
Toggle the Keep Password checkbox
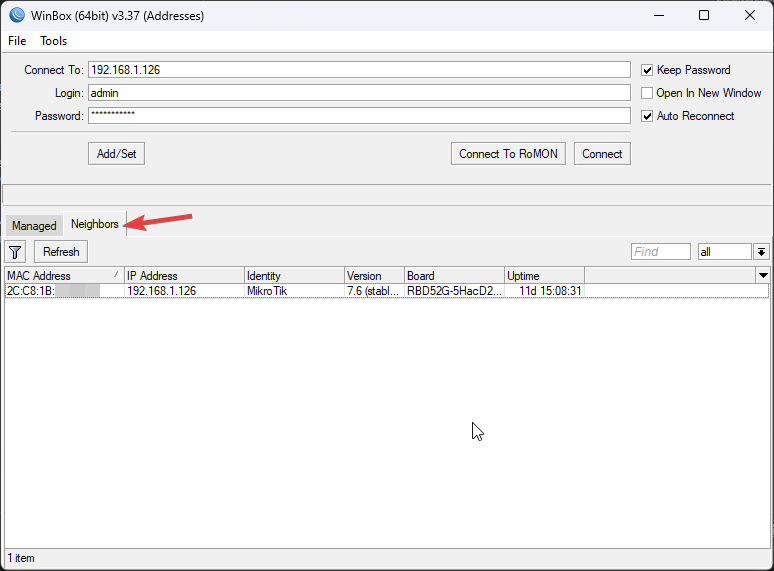pyautogui.click(x=647, y=70)
